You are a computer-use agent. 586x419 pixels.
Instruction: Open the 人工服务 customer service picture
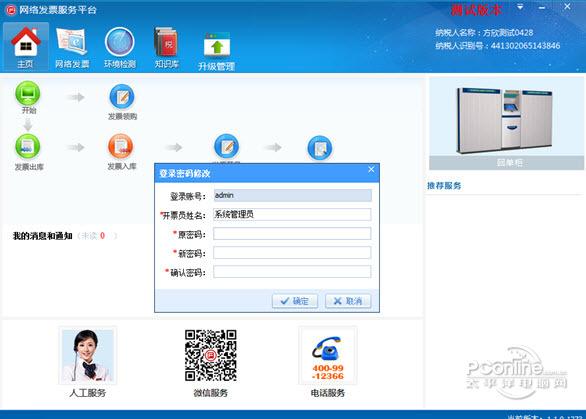point(87,355)
